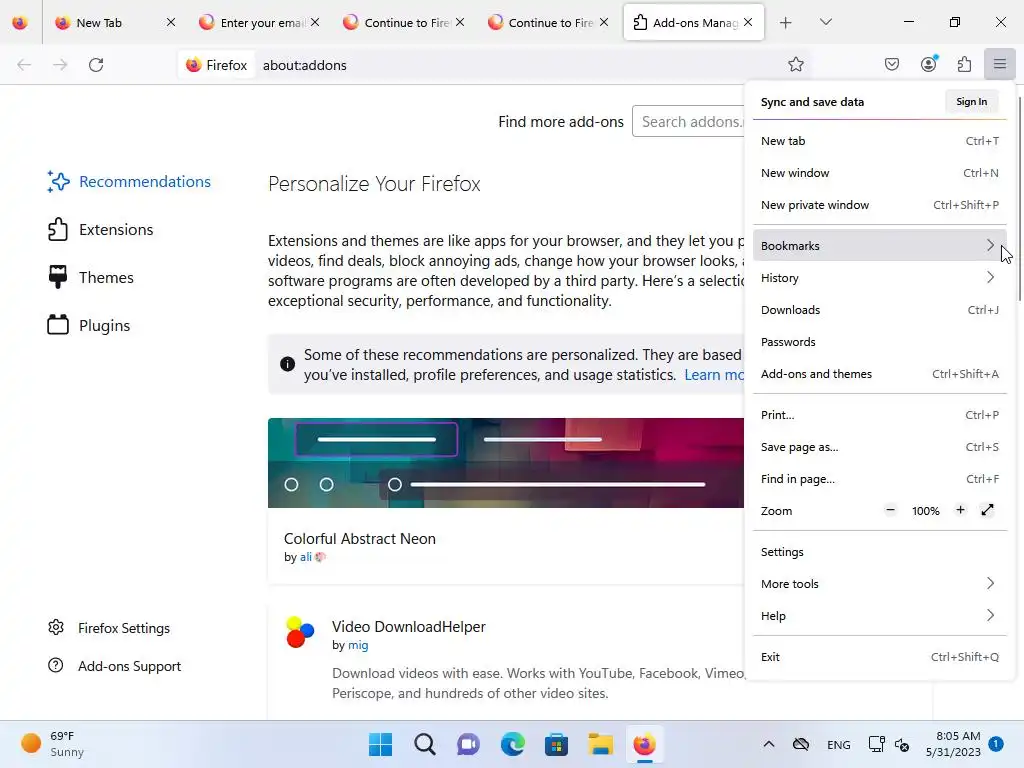Expand the More tools submenu
Image resolution: width=1024 pixels, height=768 pixels.
(879, 584)
